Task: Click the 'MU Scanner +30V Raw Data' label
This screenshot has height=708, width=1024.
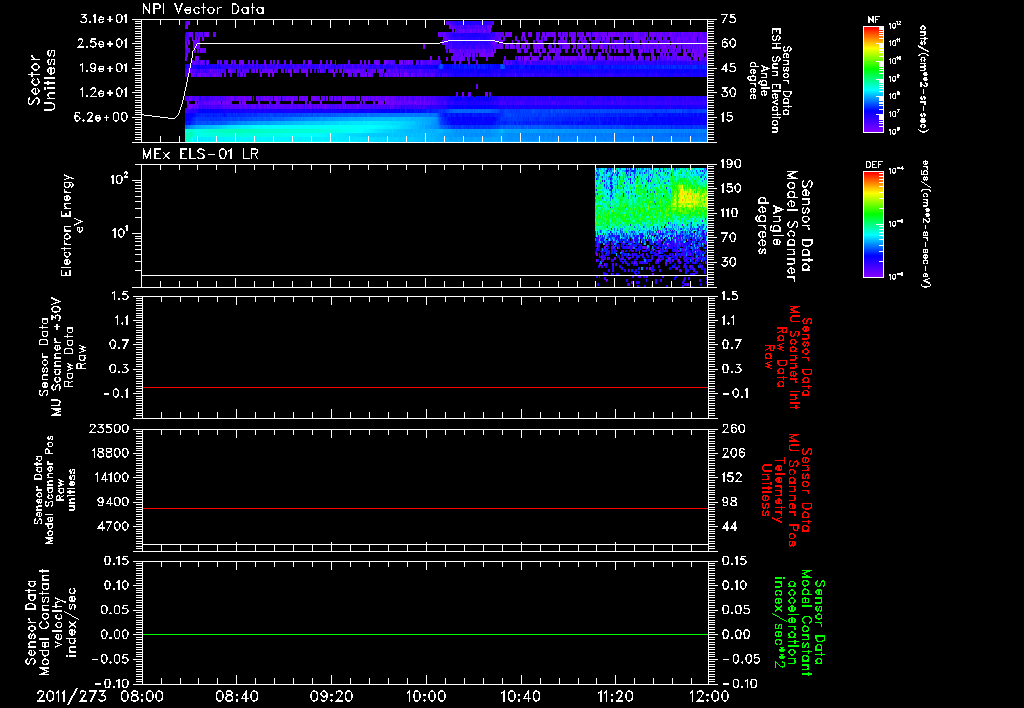Action: (x=62, y=357)
